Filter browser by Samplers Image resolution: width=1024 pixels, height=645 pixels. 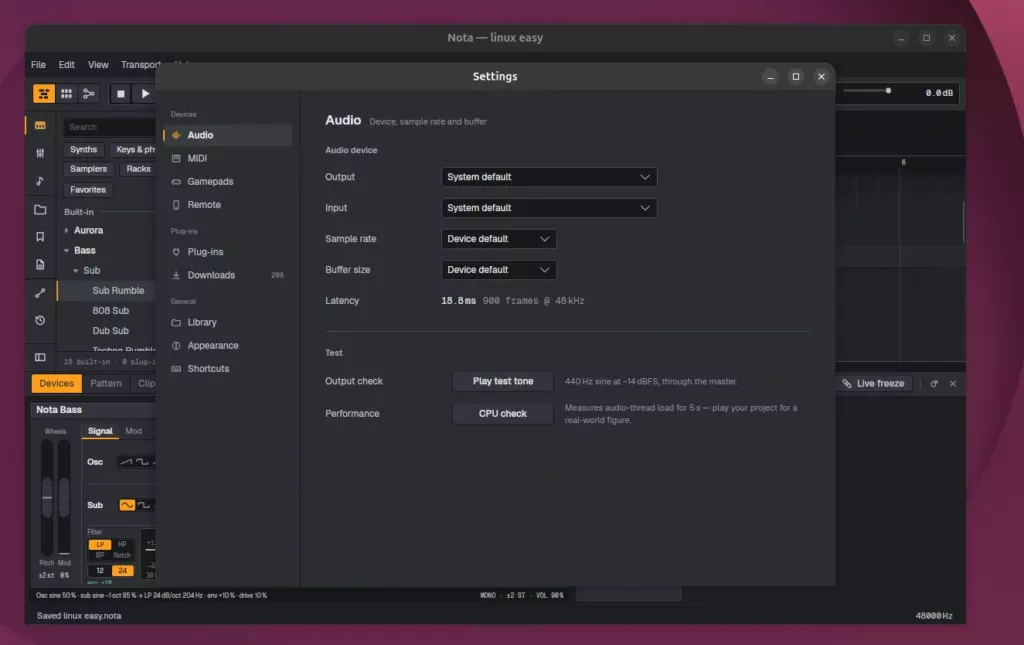[88, 169]
